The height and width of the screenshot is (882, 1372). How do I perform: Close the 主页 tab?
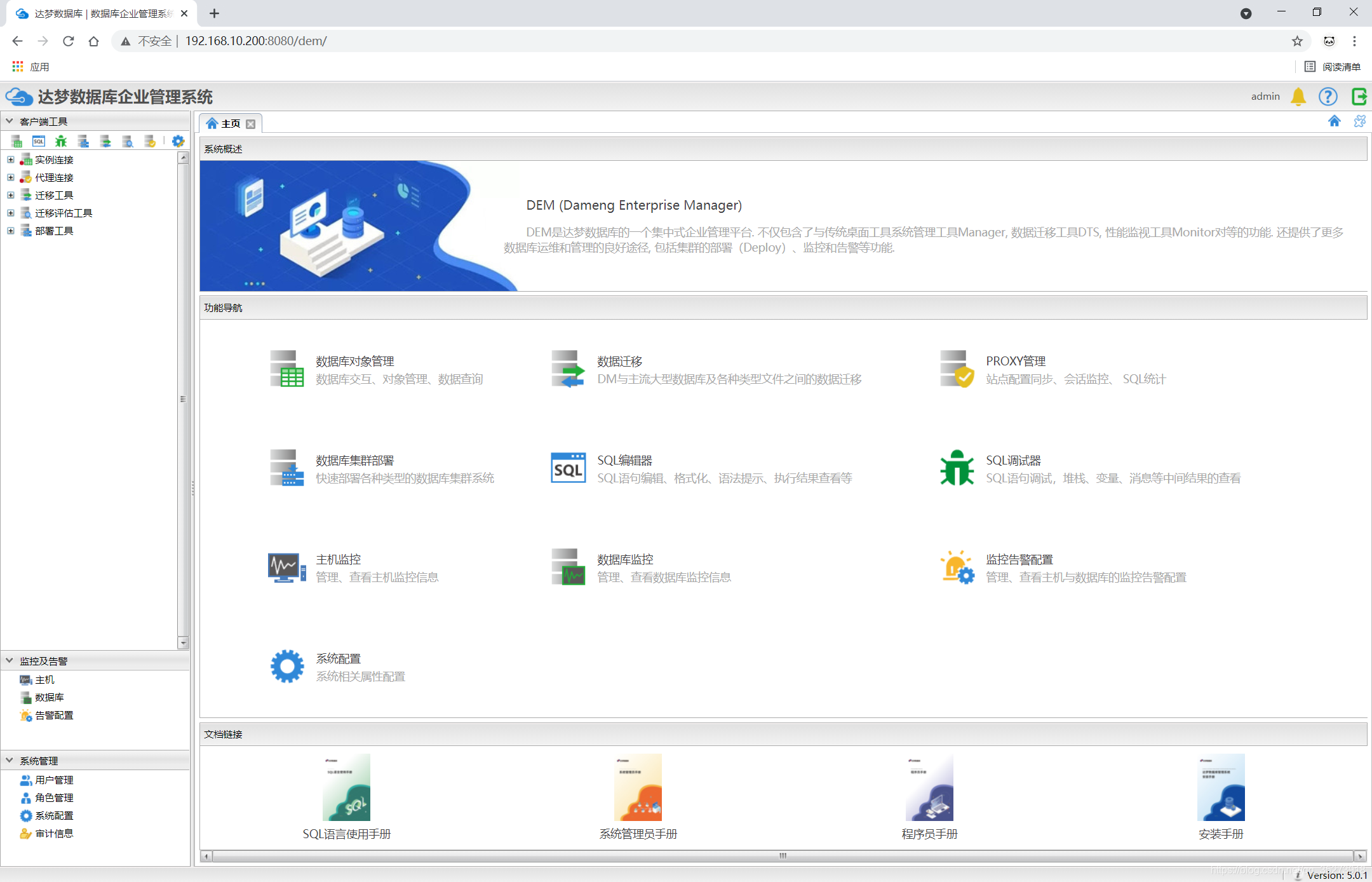pos(251,124)
